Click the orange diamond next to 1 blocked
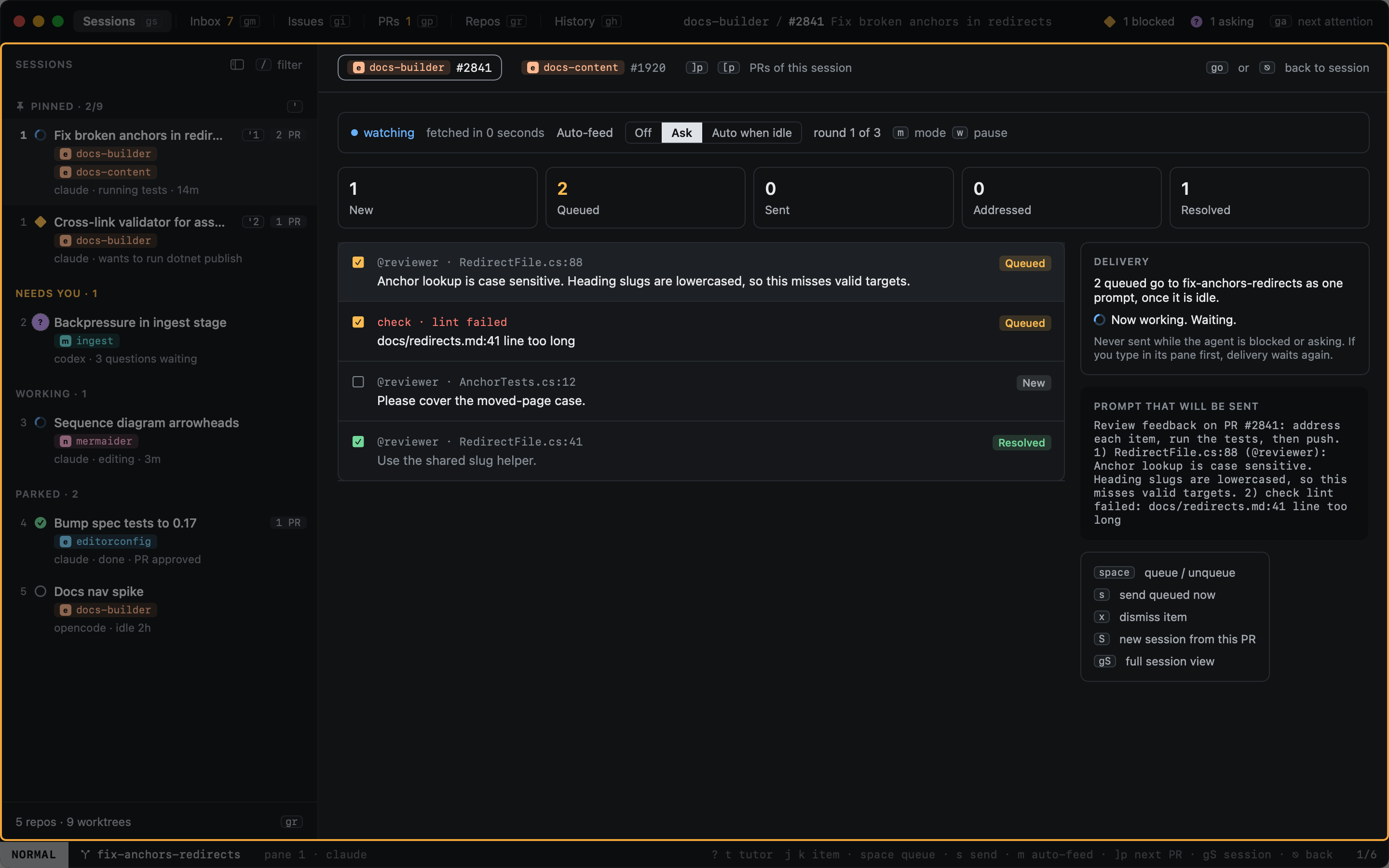The width and height of the screenshot is (1389, 868). coord(1109,21)
